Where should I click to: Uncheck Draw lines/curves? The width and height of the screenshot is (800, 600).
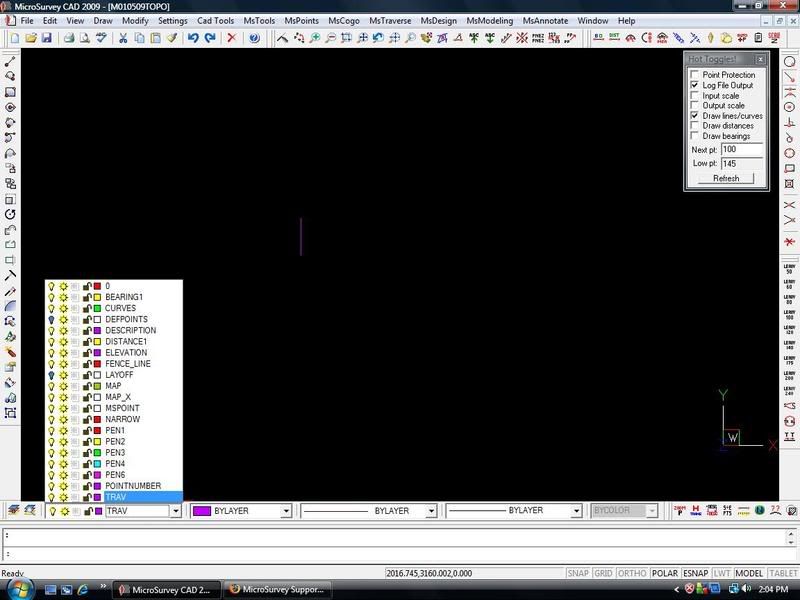click(x=694, y=116)
